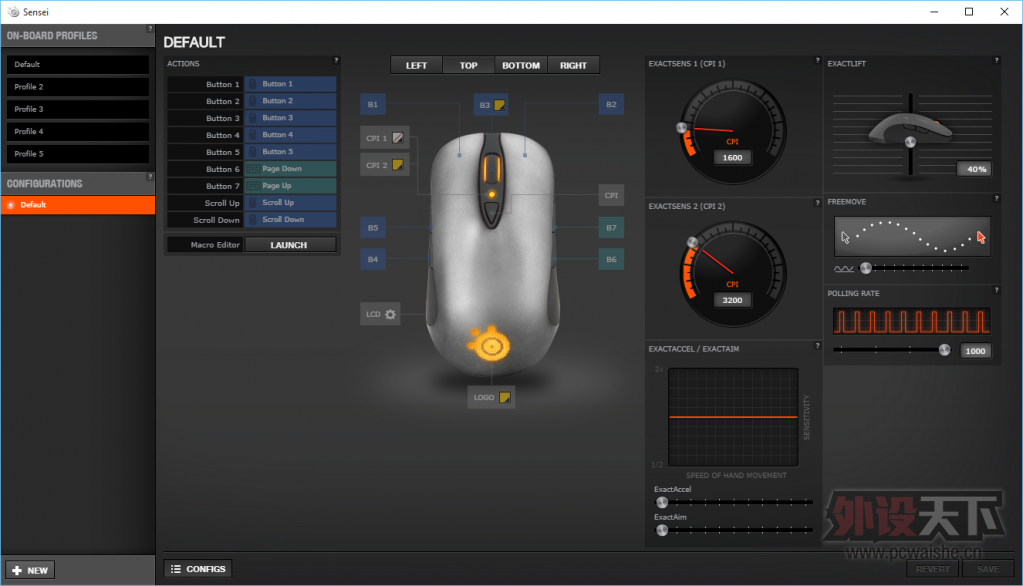This screenshot has height=586, width=1023.
Task: Click the CPI 1 value field 1600
Action: pyautogui.click(x=733, y=158)
